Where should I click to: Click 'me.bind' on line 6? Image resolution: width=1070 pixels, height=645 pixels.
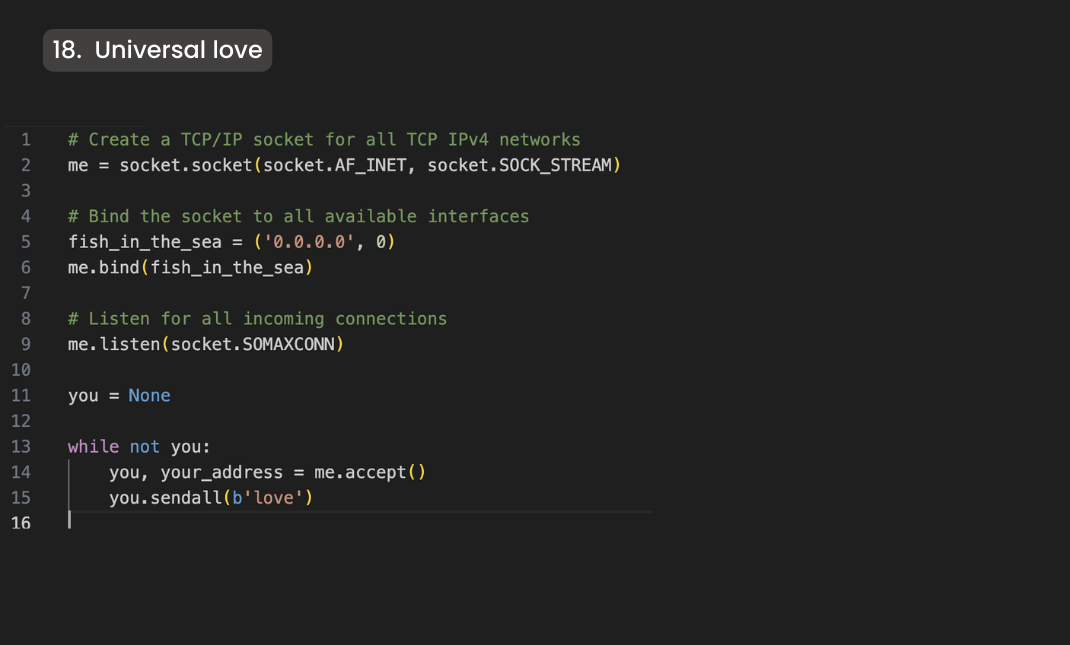(x=104, y=268)
